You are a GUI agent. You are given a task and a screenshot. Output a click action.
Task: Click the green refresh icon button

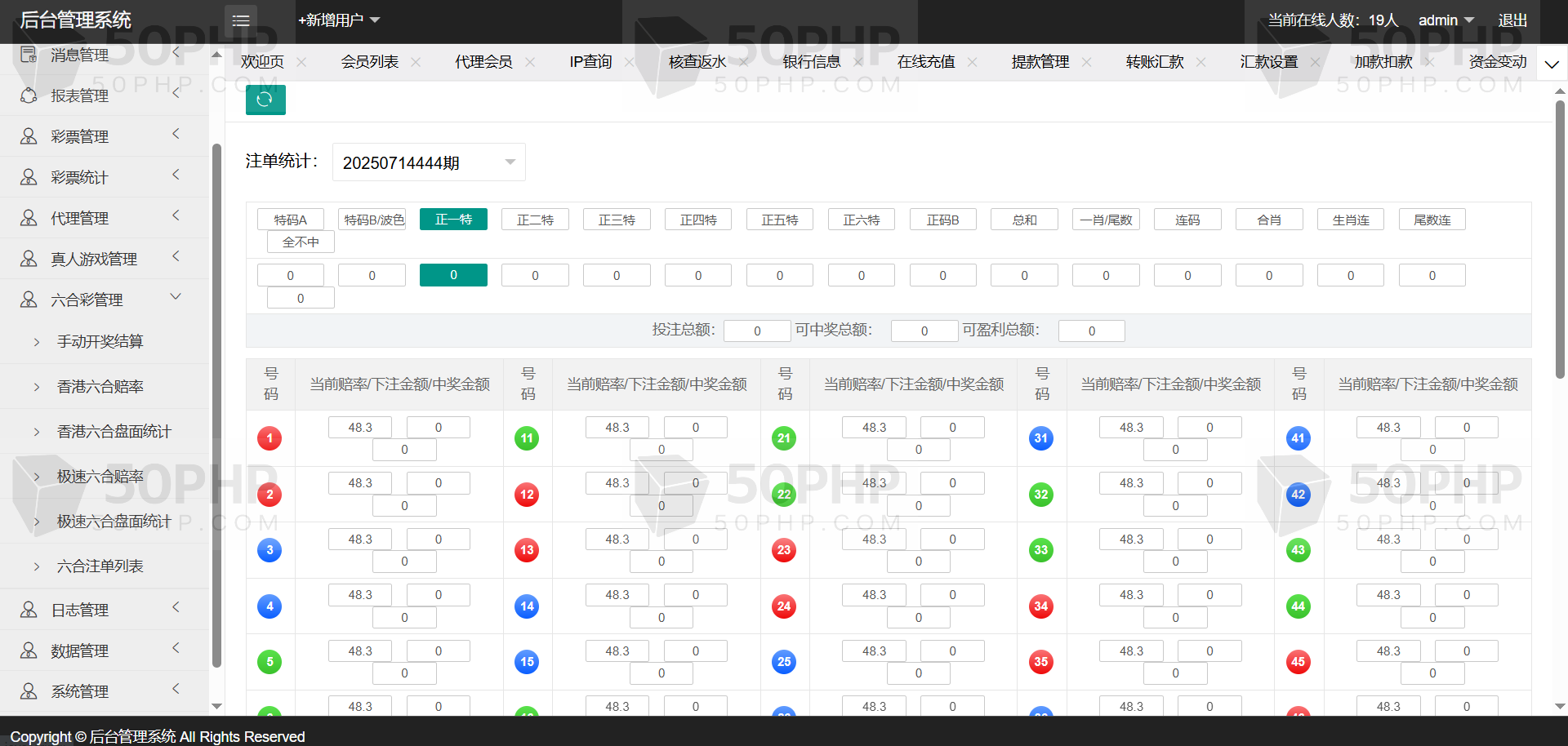pyautogui.click(x=265, y=100)
